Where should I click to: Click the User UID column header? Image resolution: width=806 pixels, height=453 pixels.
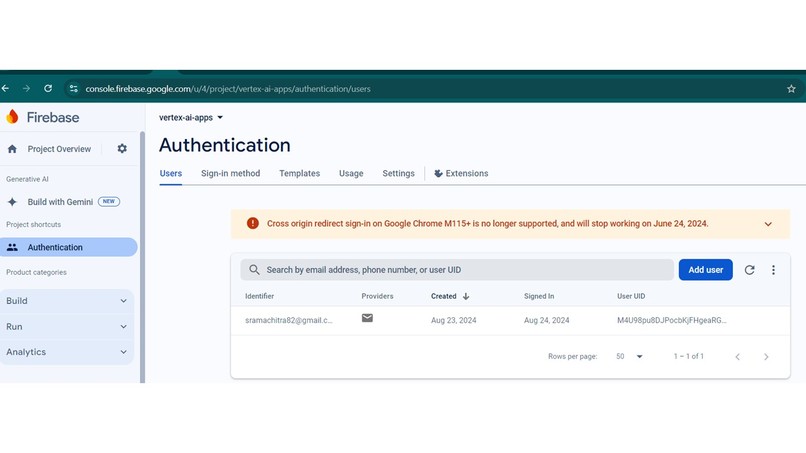click(x=631, y=296)
